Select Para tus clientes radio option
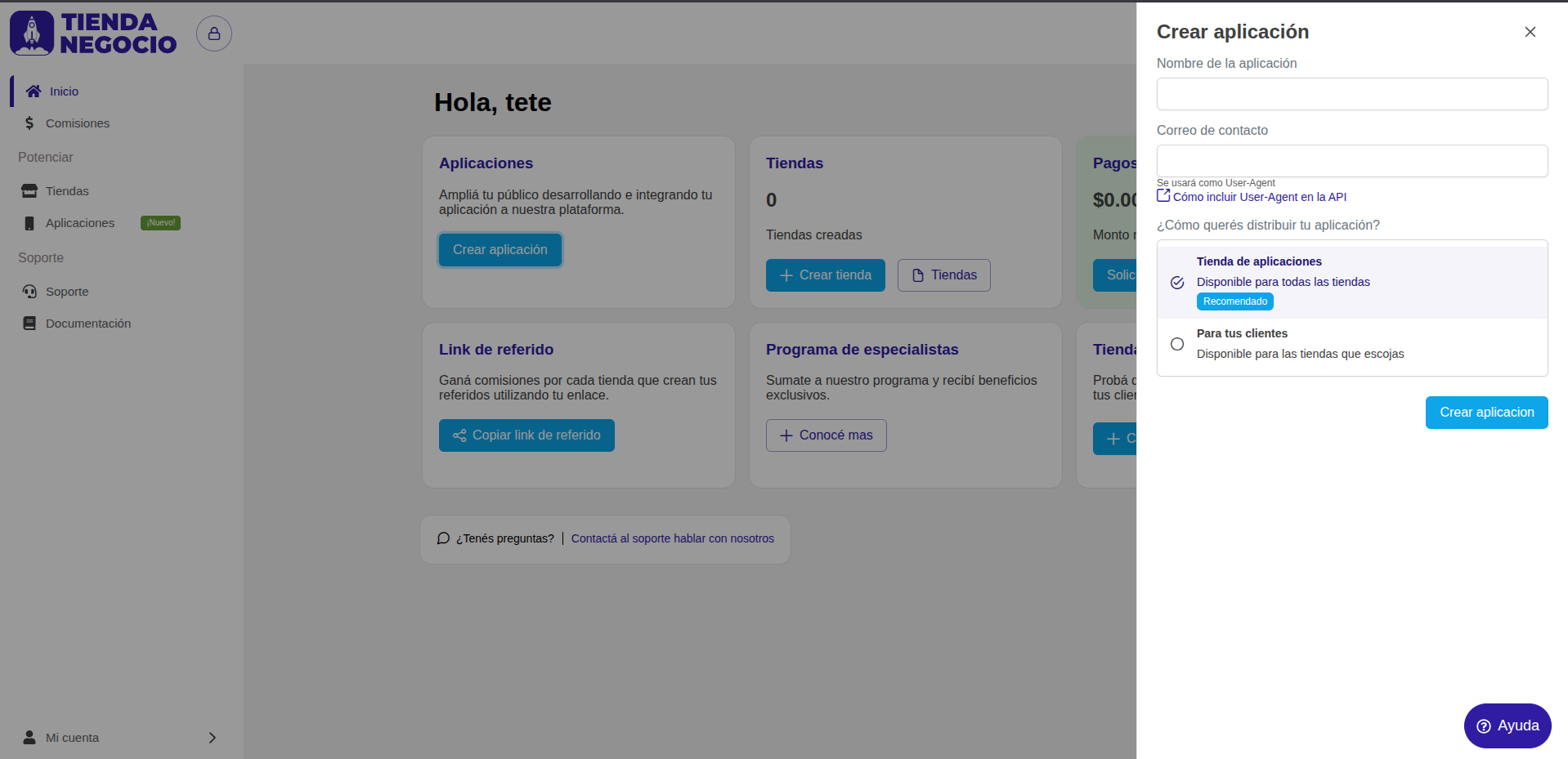The height and width of the screenshot is (759, 1568). [x=1177, y=344]
